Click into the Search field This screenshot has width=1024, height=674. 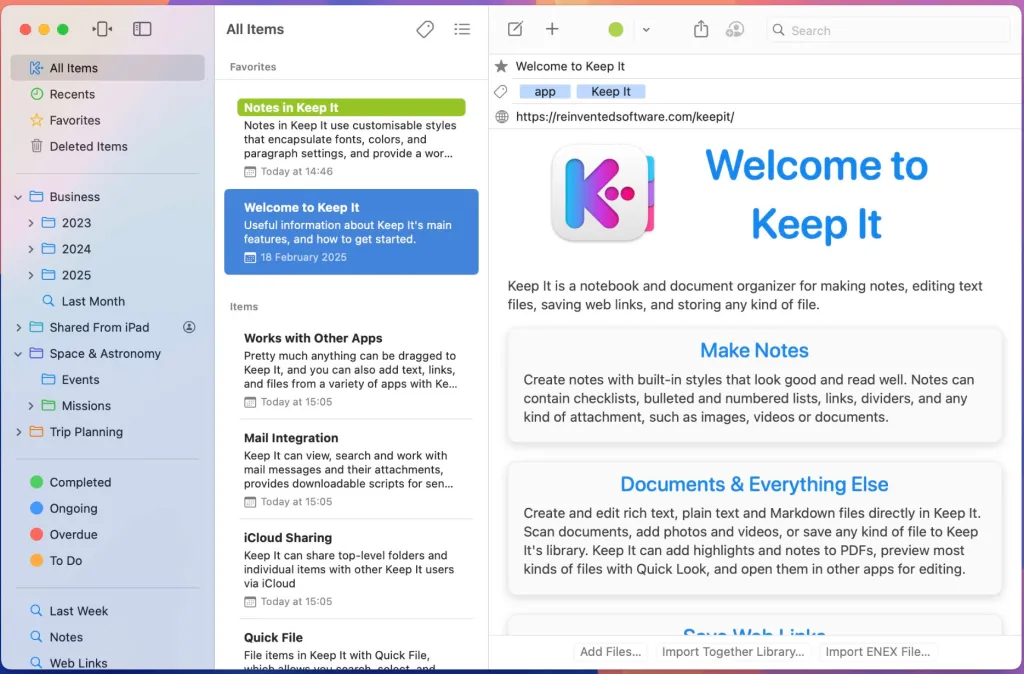tap(888, 30)
